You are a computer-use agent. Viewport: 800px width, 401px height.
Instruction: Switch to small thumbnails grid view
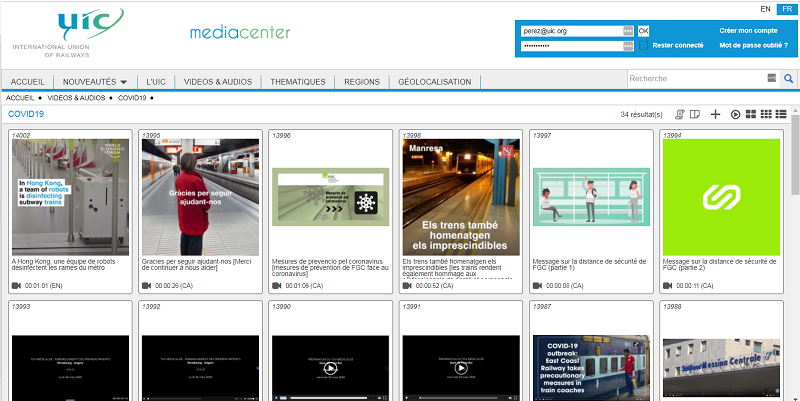766,114
